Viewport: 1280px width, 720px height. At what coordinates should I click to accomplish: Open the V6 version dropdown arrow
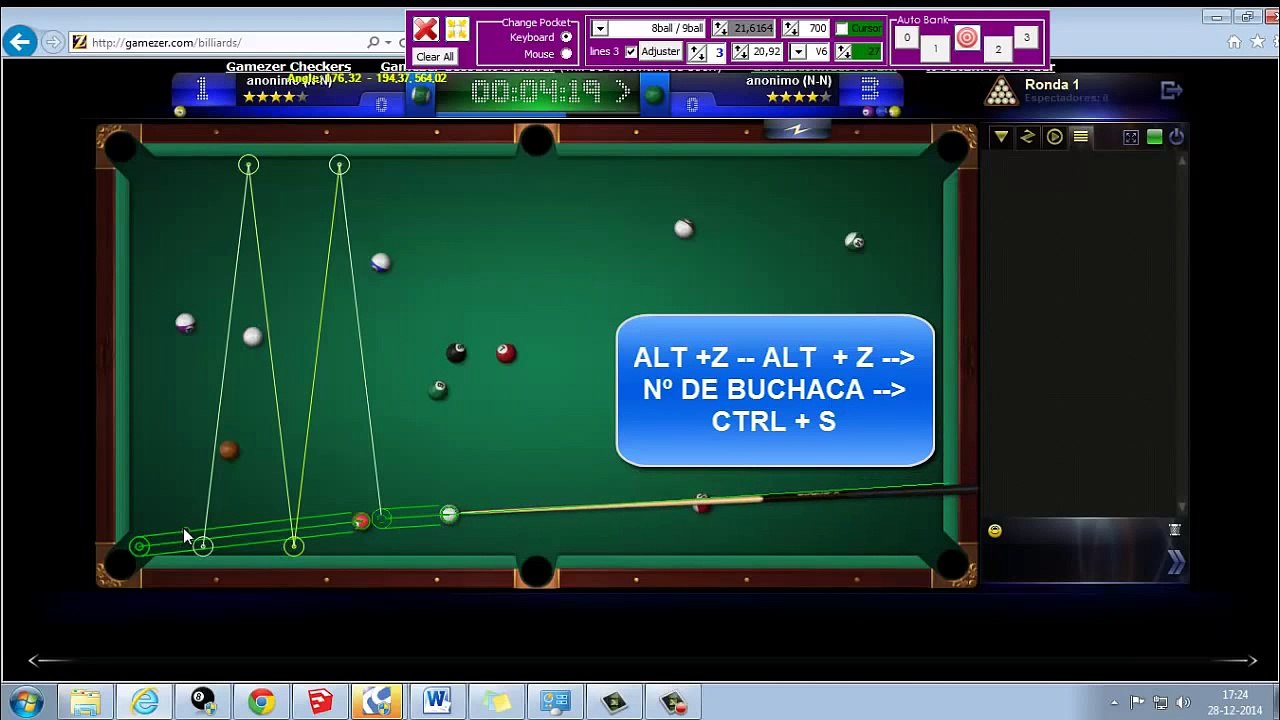[798, 52]
